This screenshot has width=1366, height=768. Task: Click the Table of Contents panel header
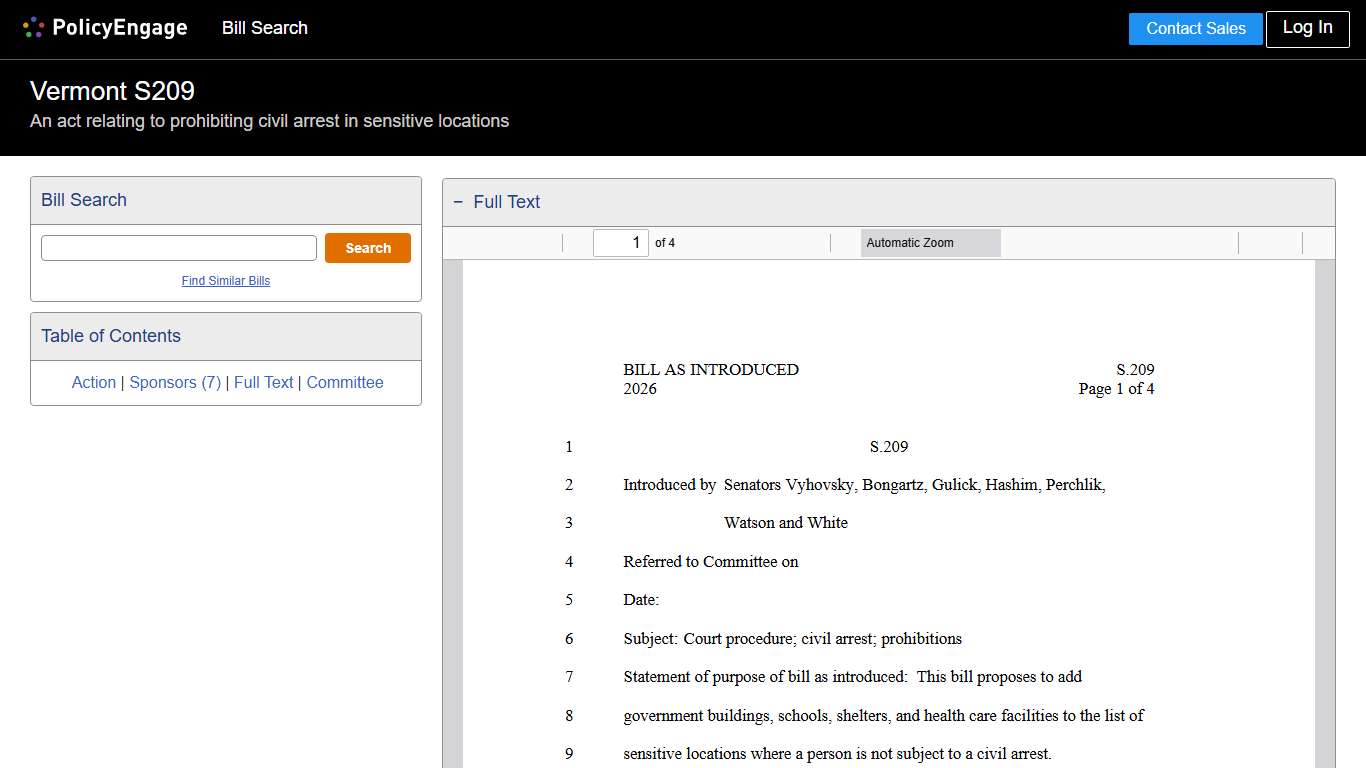pyautogui.click(x=110, y=336)
